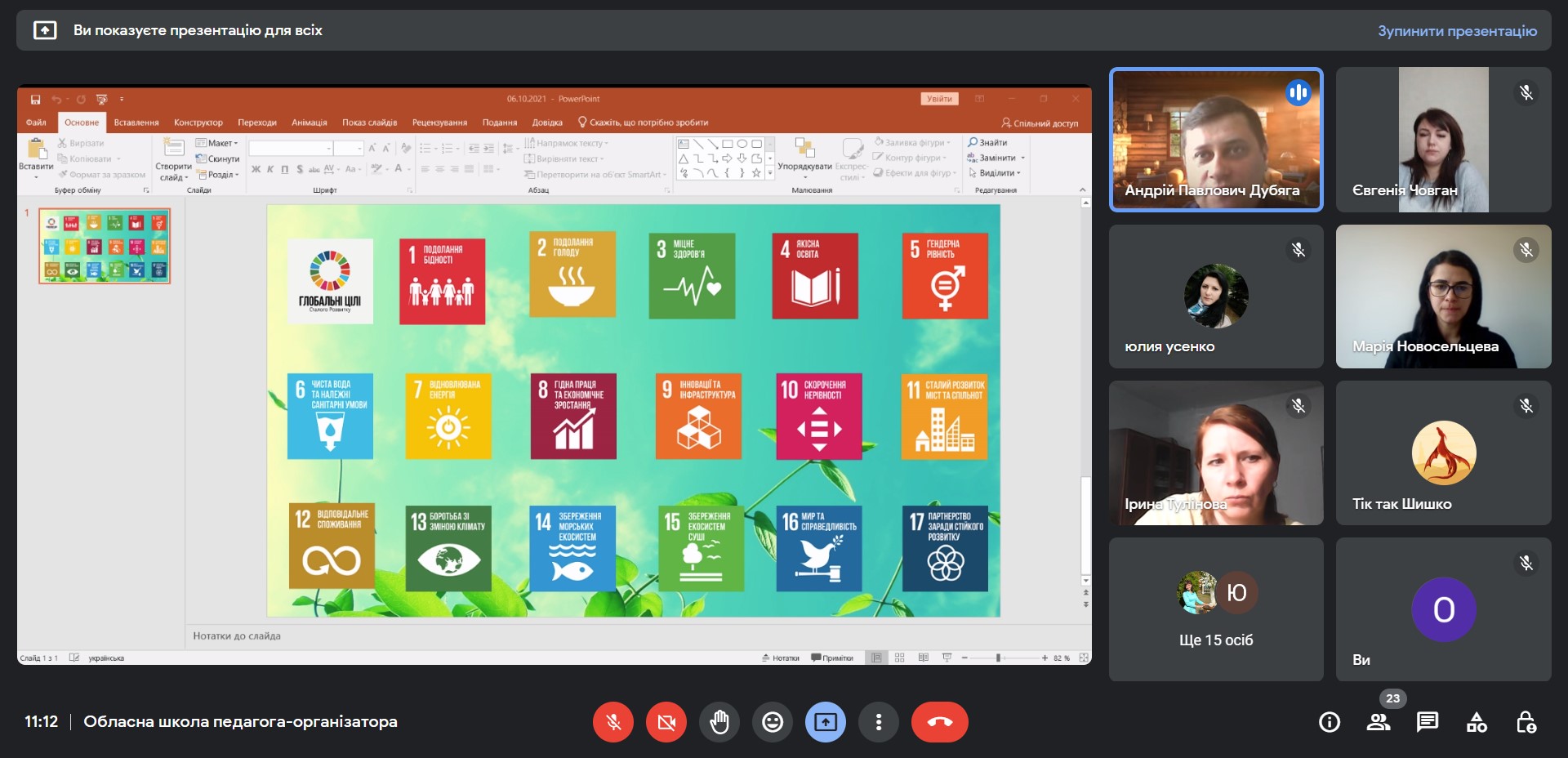
Task: Open the Анімація ribbon tab
Action: click(310, 123)
